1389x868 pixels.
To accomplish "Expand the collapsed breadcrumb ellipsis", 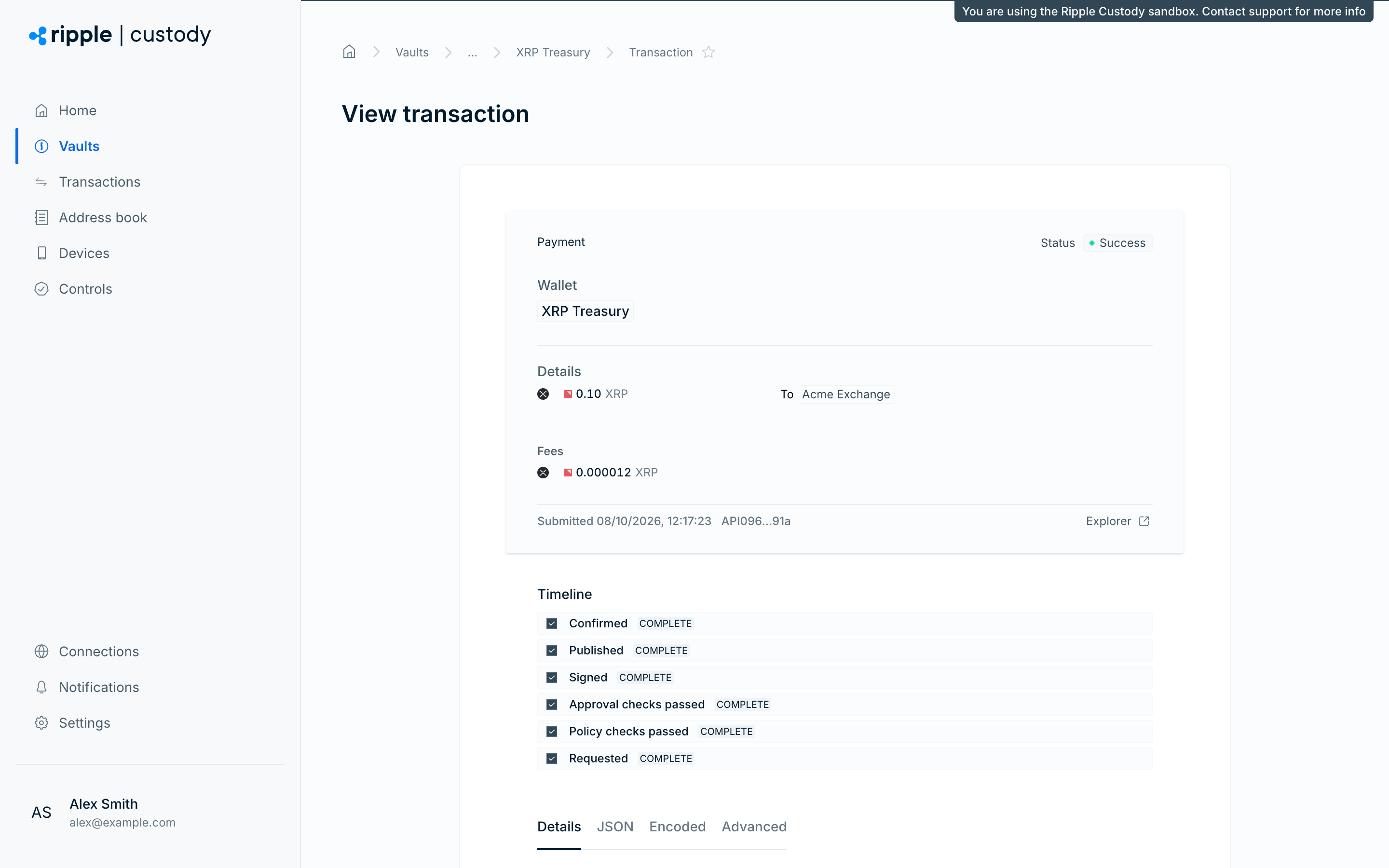I will coord(472,53).
